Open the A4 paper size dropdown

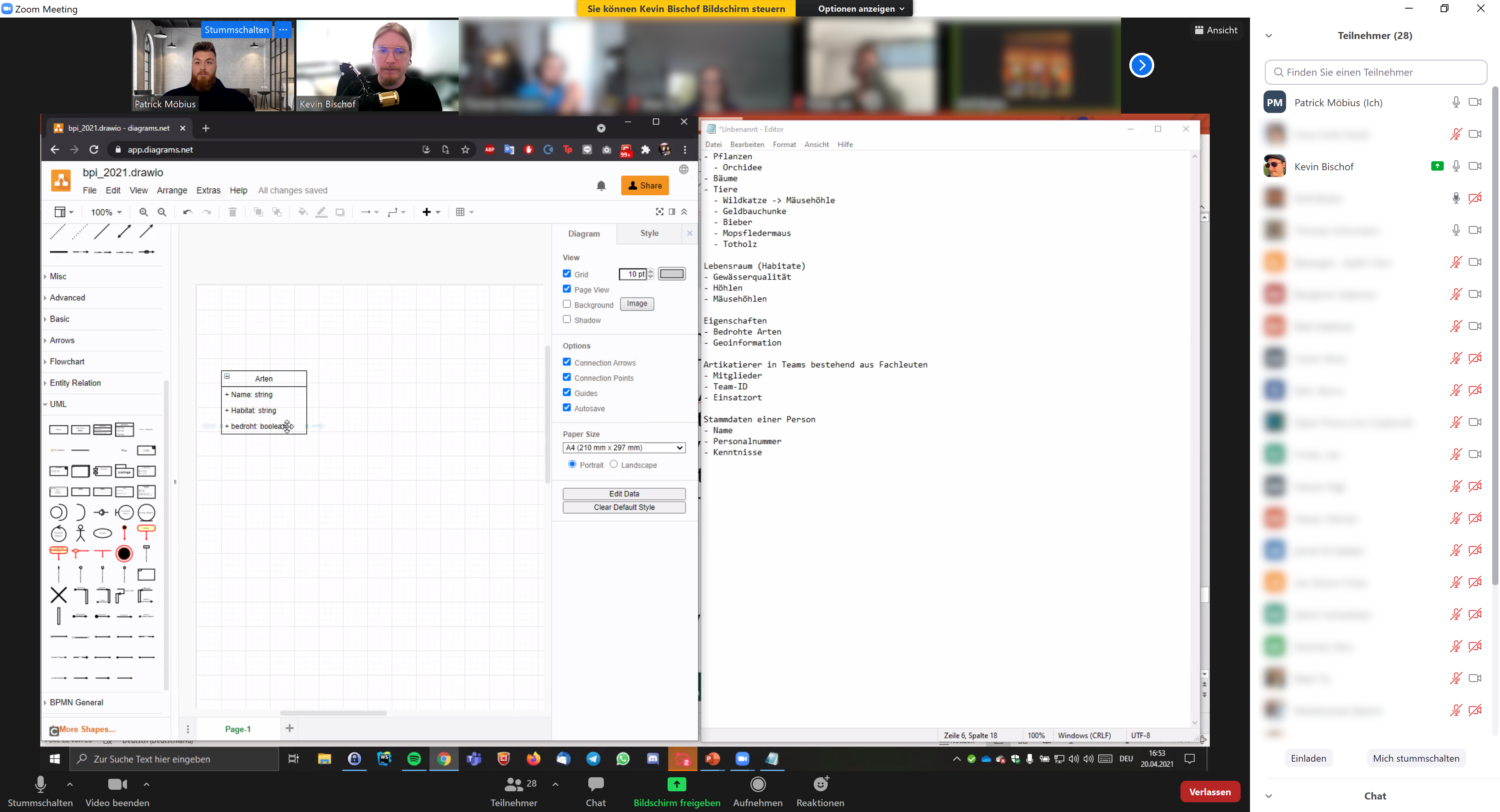[623, 448]
